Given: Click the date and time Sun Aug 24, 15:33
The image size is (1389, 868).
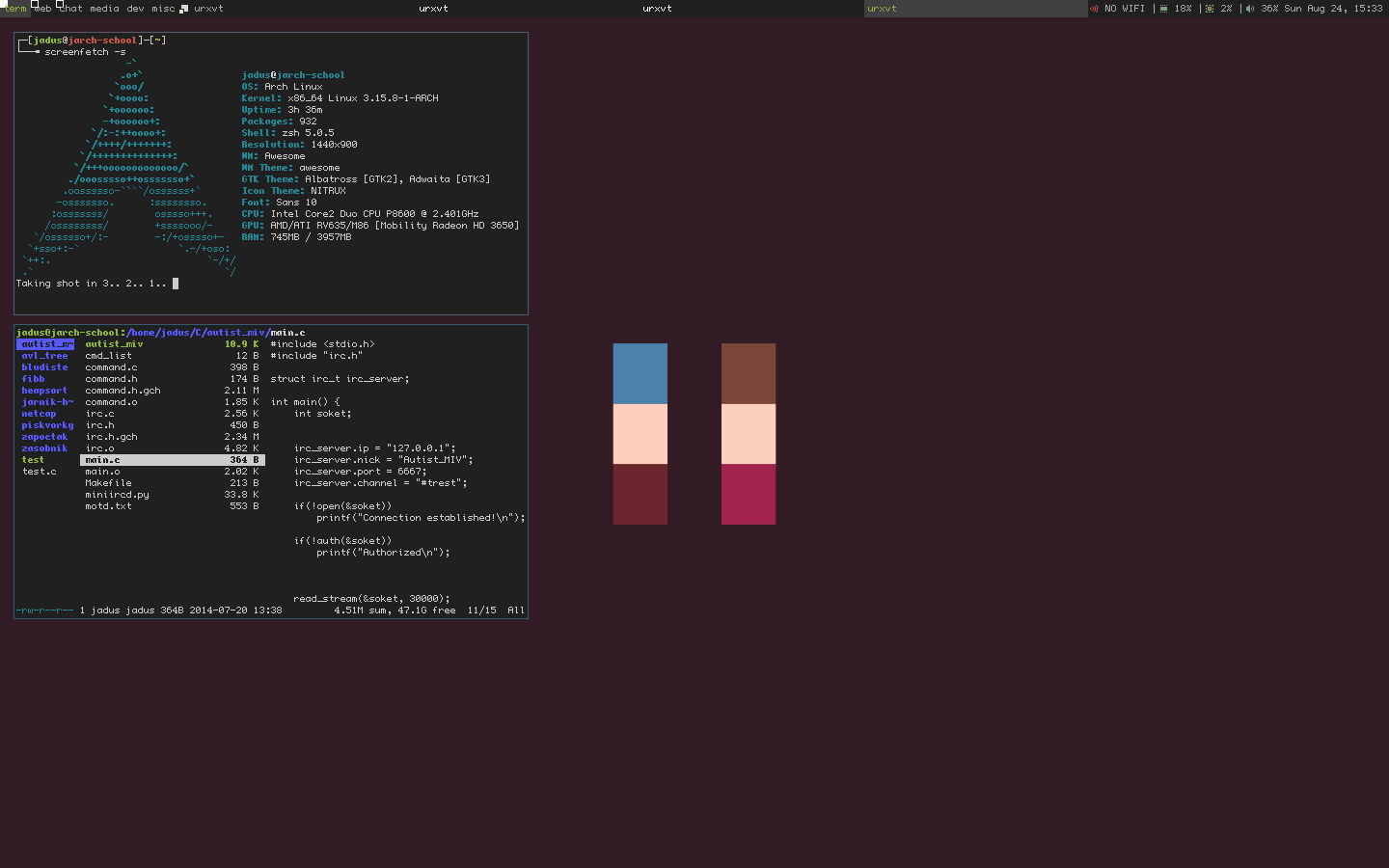Looking at the screenshot, I should (1333, 9).
